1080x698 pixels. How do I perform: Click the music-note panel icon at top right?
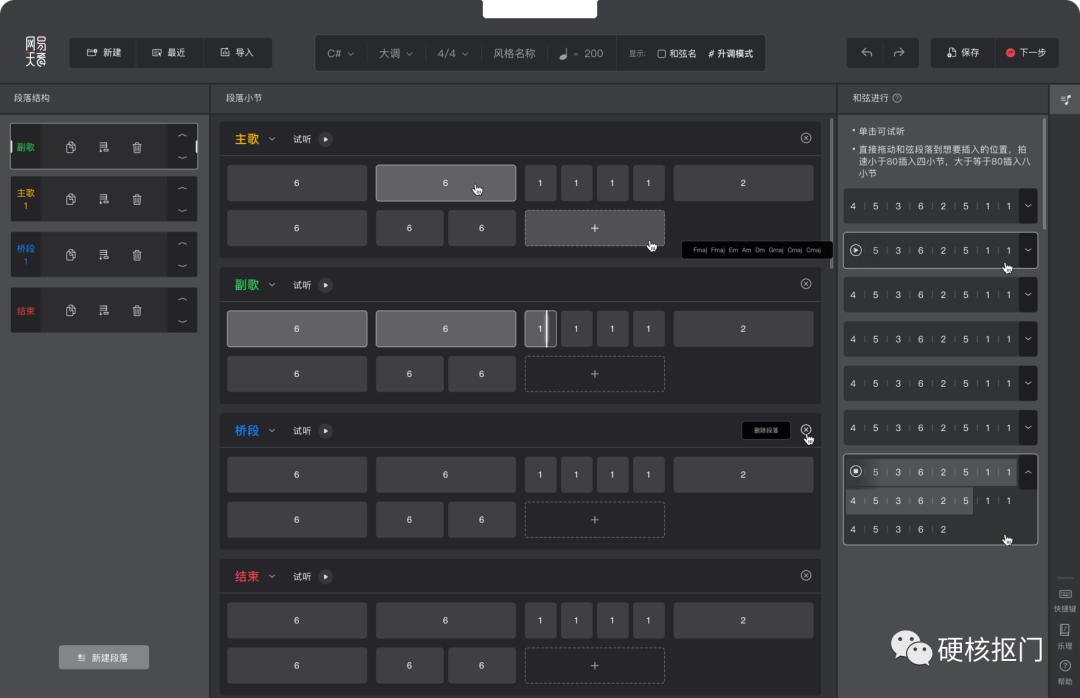(1065, 100)
